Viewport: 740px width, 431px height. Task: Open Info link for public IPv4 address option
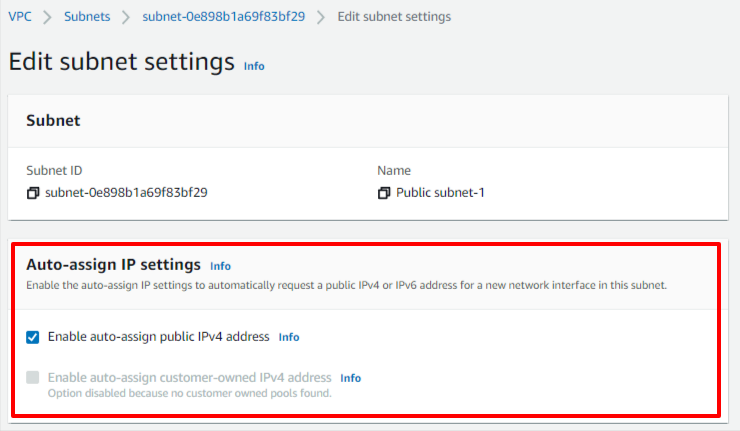pyautogui.click(x=289, y=337)
